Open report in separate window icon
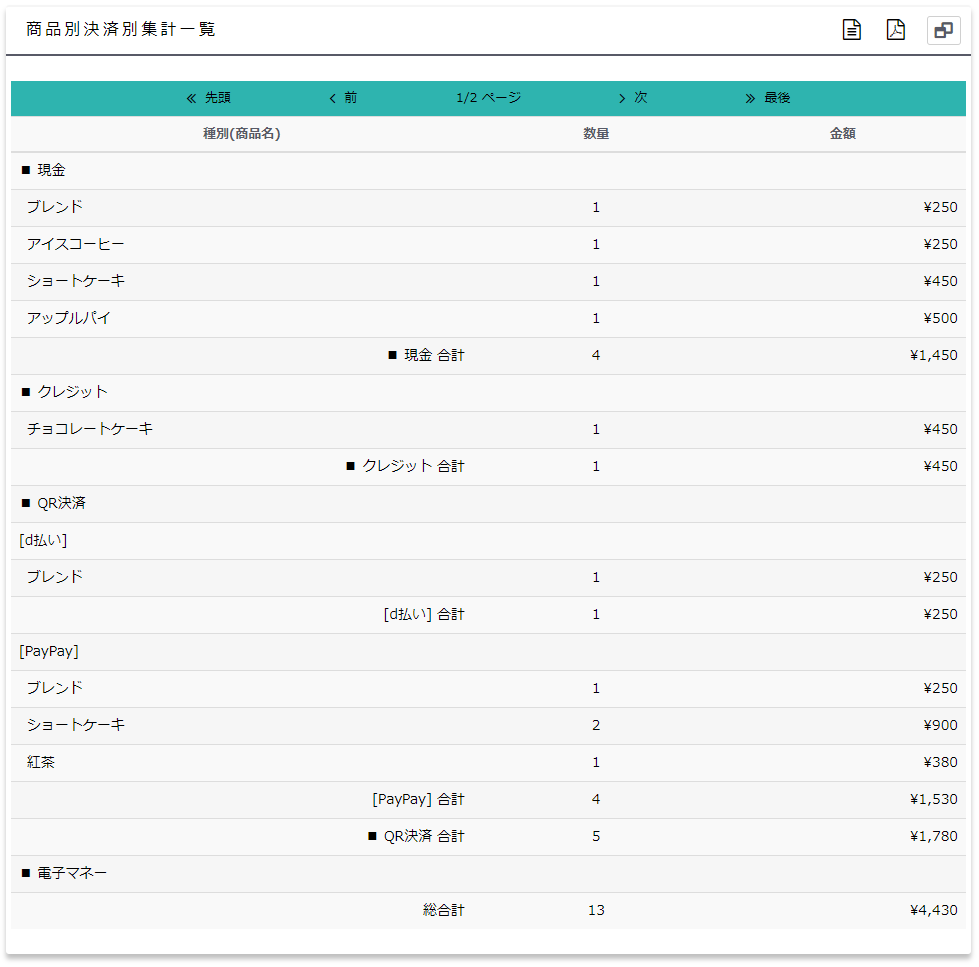 tap(943, 31)
